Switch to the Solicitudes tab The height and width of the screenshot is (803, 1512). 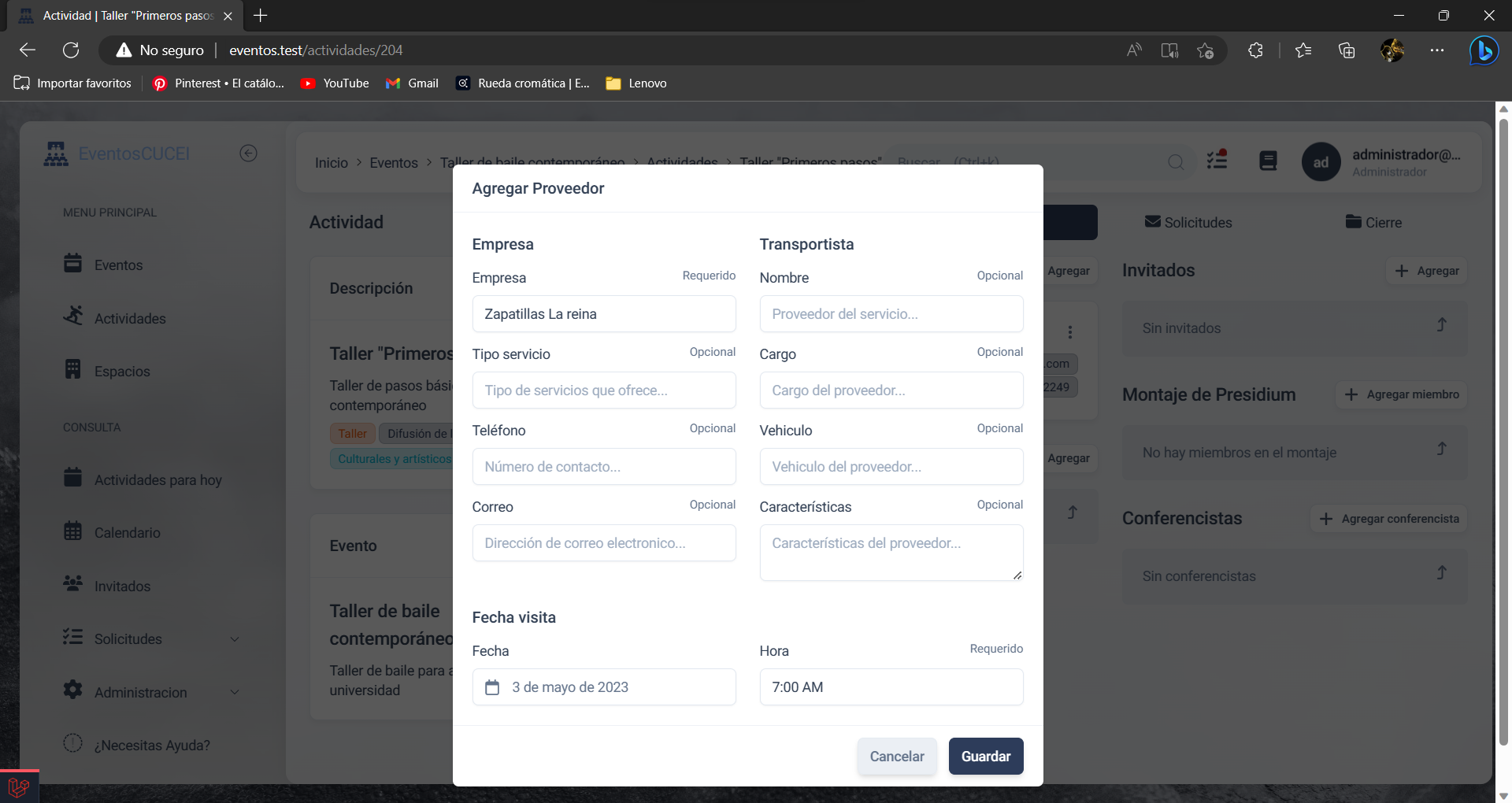point(1188,223)
